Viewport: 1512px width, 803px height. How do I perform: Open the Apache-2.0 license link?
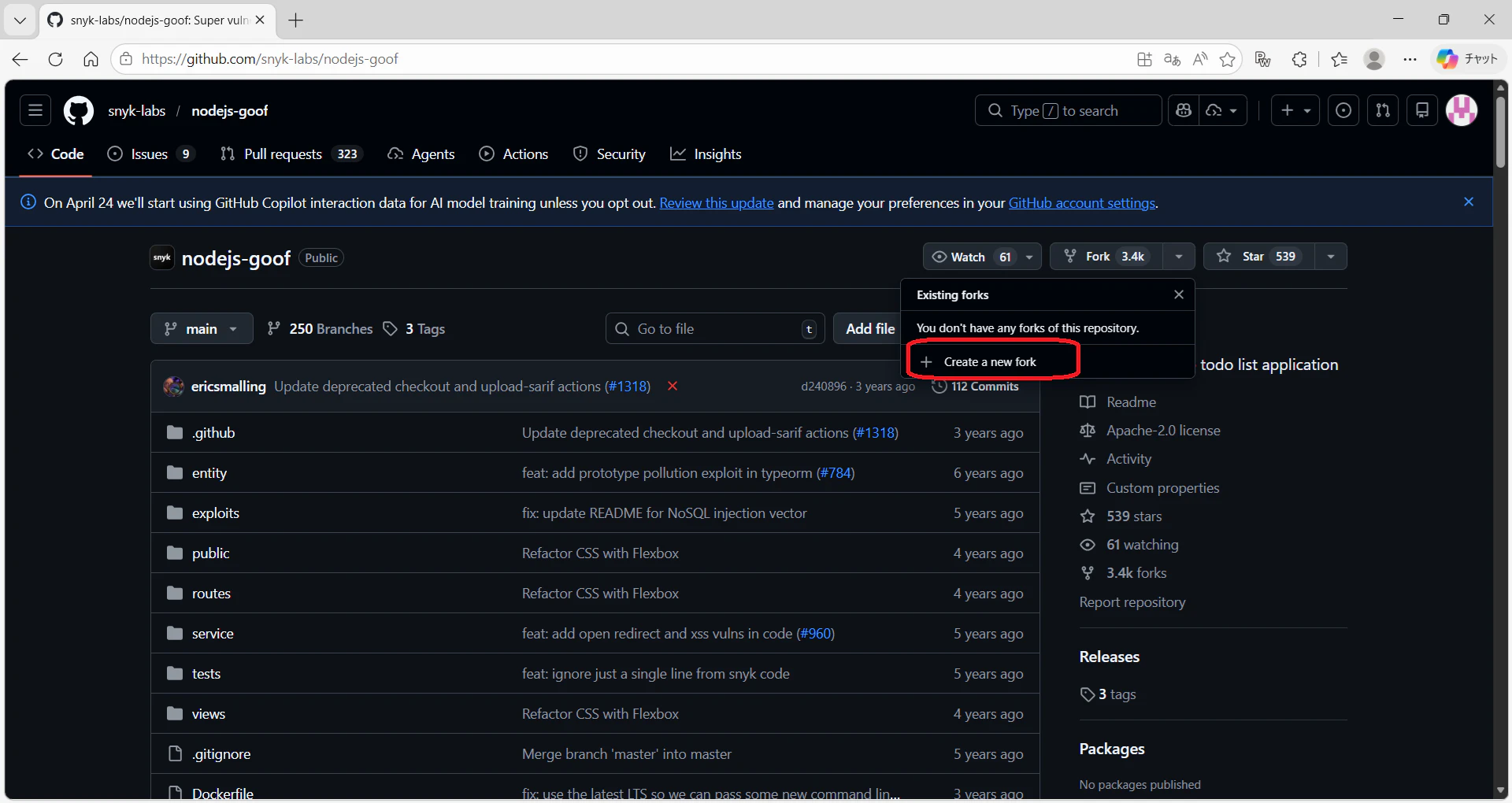pyautogui.click(x=1163, y=431)
